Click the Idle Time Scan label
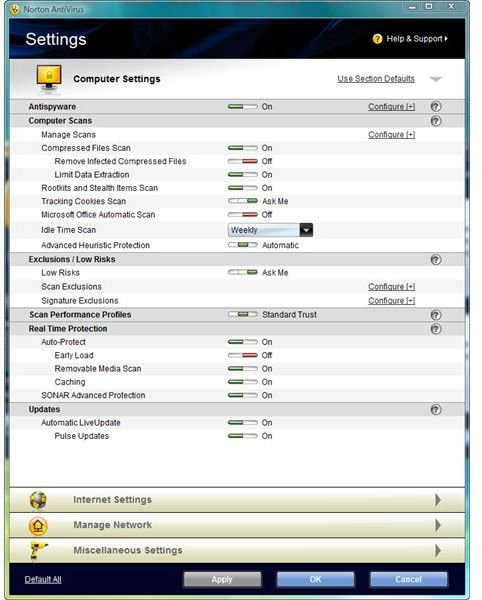The height and width of the screenshot is (600, 482). pyautogui.click(x=68, y=230)
